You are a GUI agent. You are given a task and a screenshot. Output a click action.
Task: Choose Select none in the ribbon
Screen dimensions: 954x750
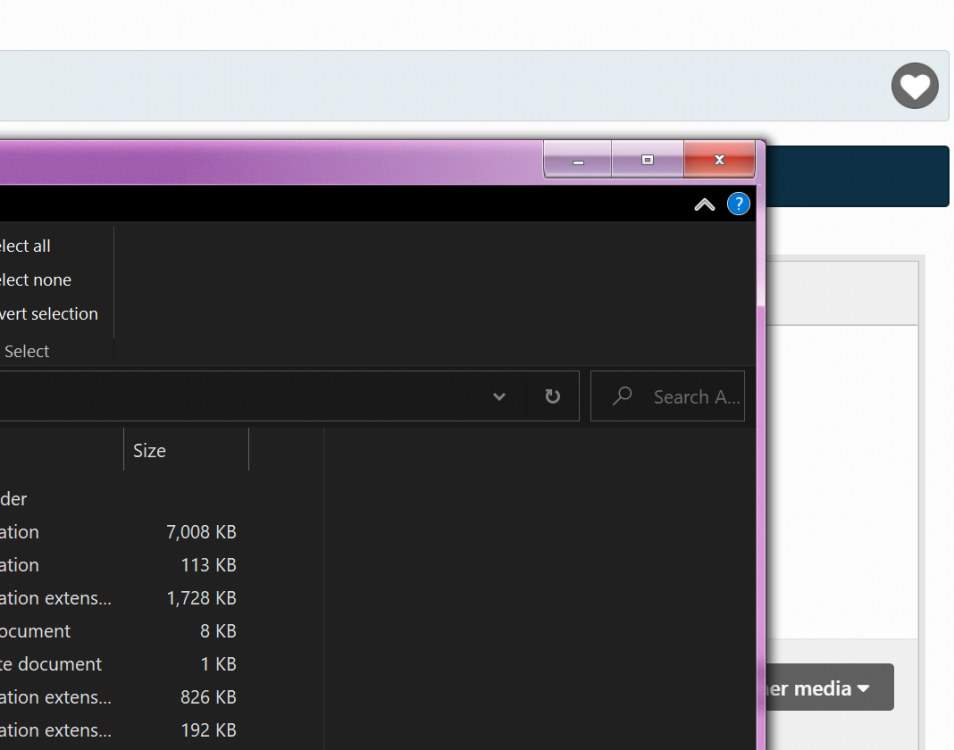tap(36, 280)
